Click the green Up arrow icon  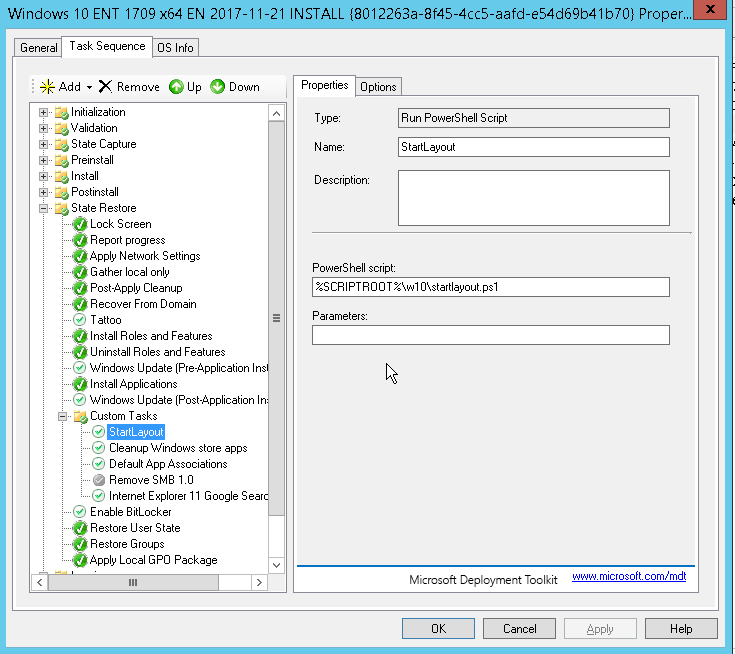click(x=176, y=87)
